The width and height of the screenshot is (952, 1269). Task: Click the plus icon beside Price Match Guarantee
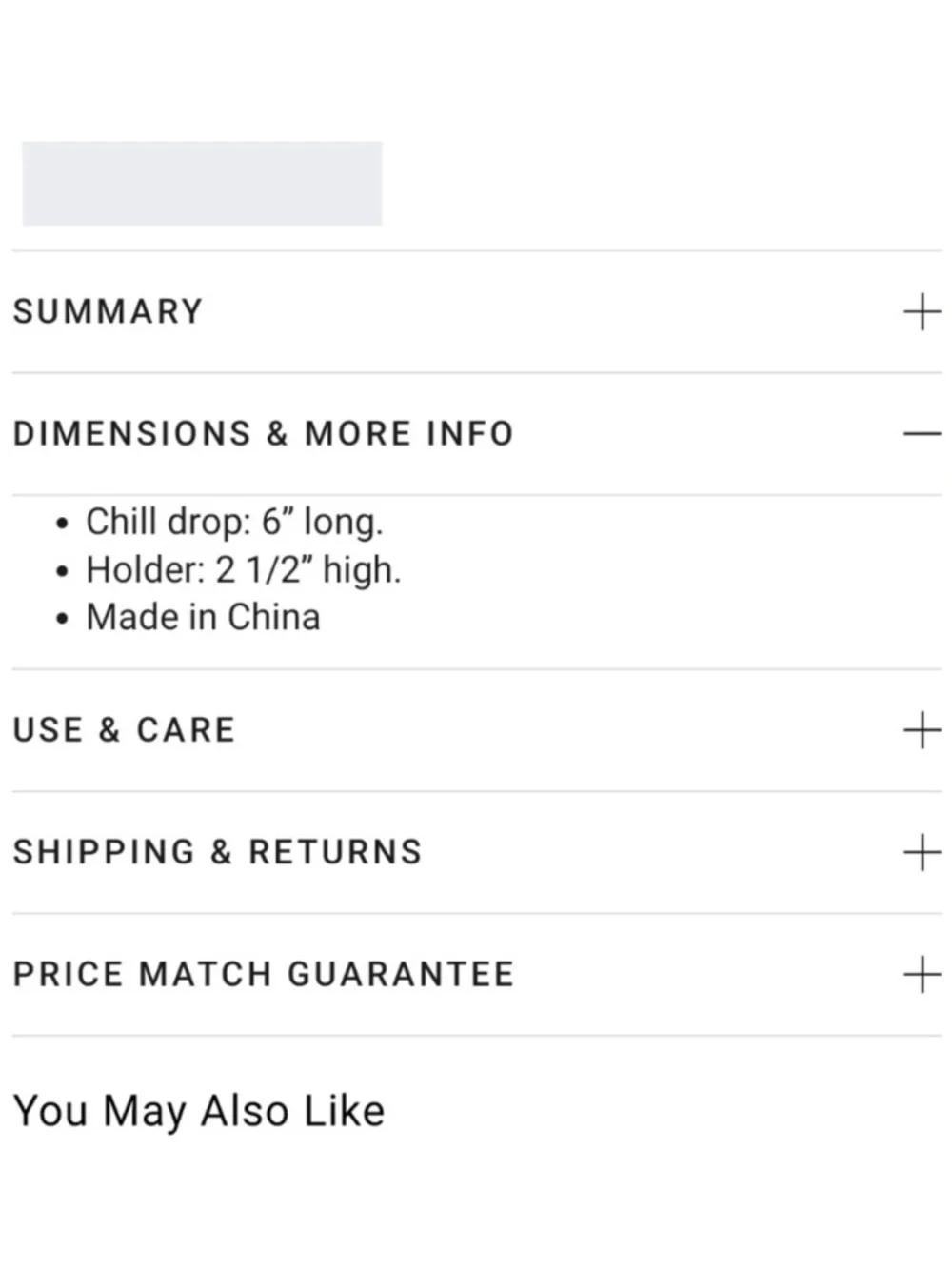922,975
